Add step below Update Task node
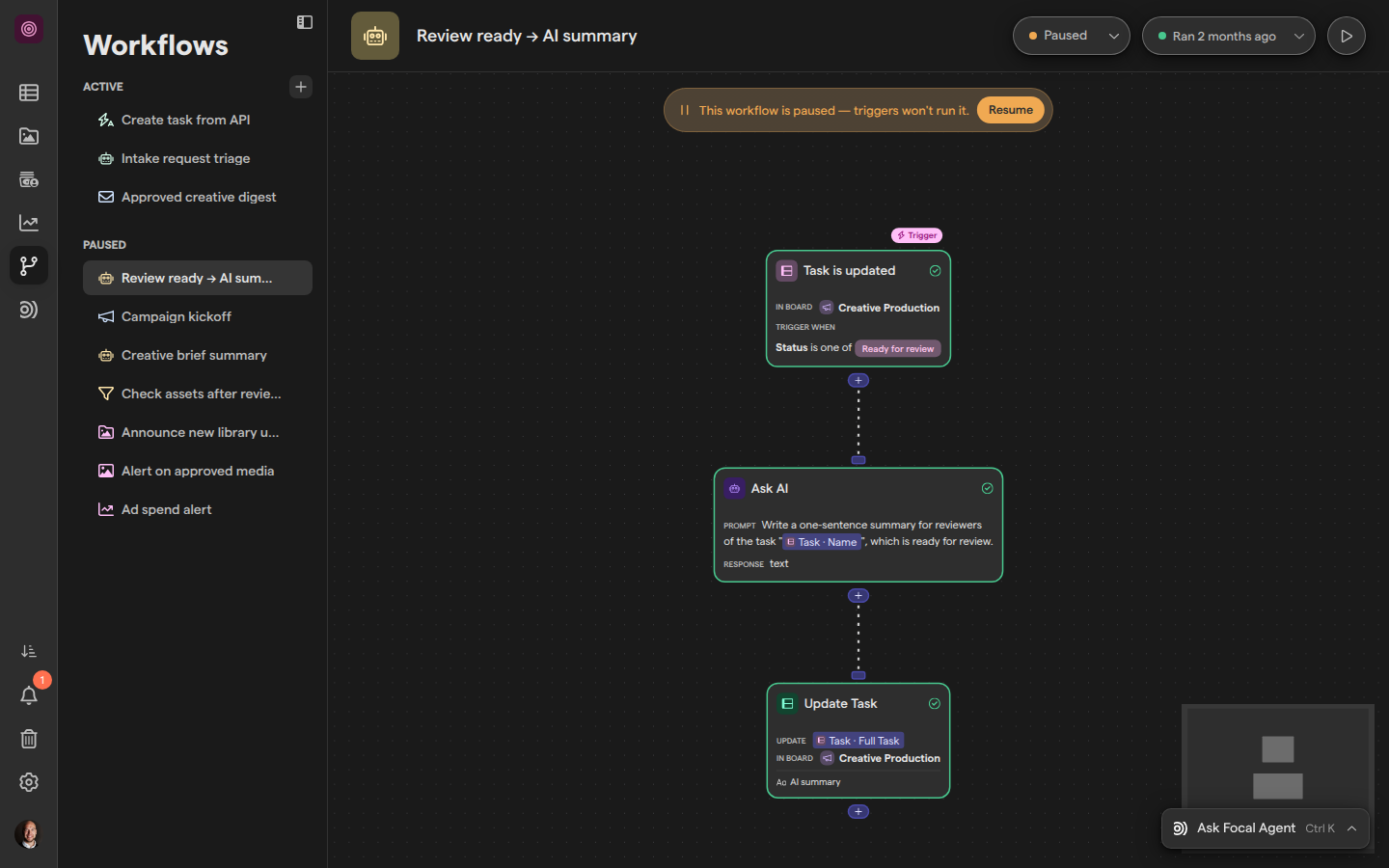The image size is (1389, 868). coord(858,811)
